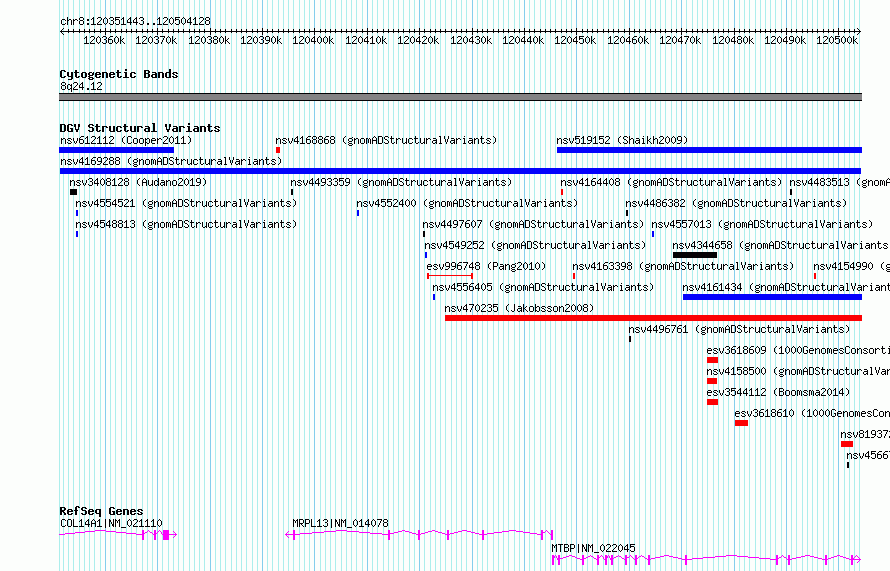Select the red esv3618610 variant bar

(x=741, y=423)
